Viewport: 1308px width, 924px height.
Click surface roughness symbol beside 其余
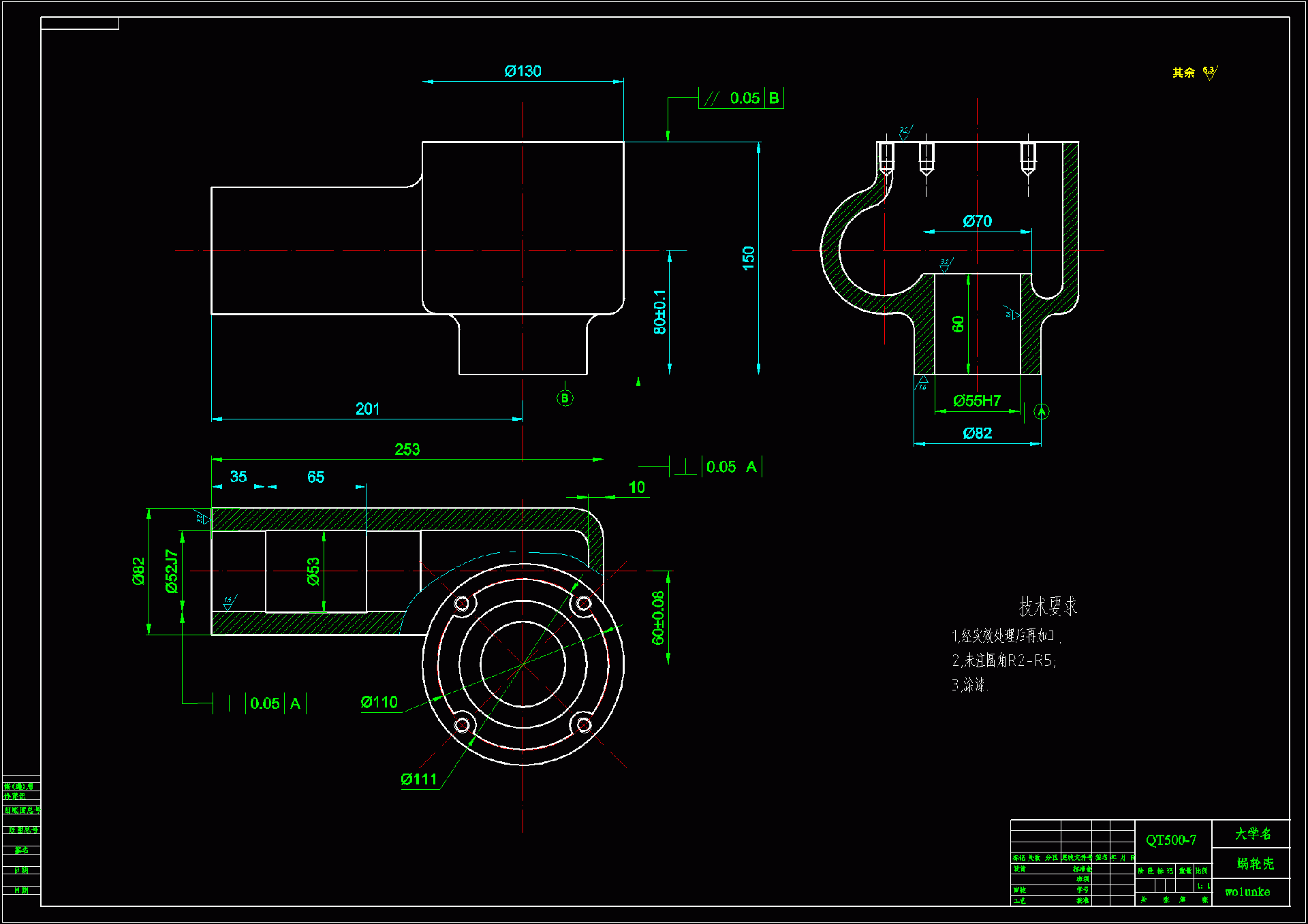(x=1209, y=72)
